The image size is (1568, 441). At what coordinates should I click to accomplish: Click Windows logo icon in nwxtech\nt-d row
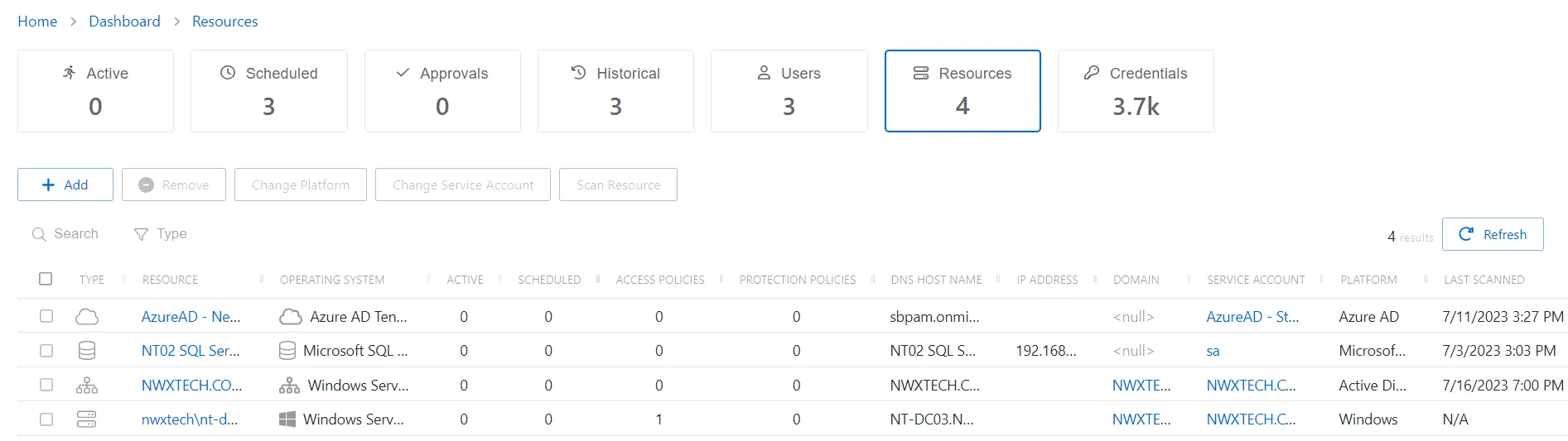pyautogui.click(x=287, y=419)
